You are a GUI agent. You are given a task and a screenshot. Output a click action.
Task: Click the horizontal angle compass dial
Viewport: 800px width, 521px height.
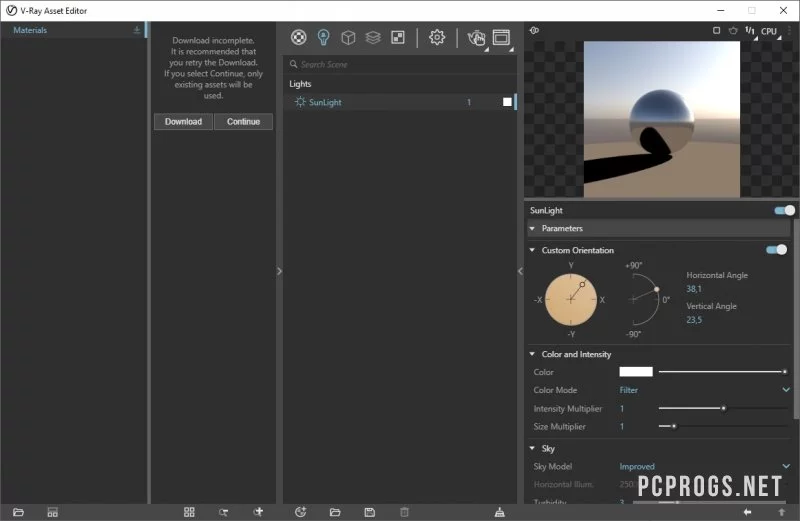570,300
